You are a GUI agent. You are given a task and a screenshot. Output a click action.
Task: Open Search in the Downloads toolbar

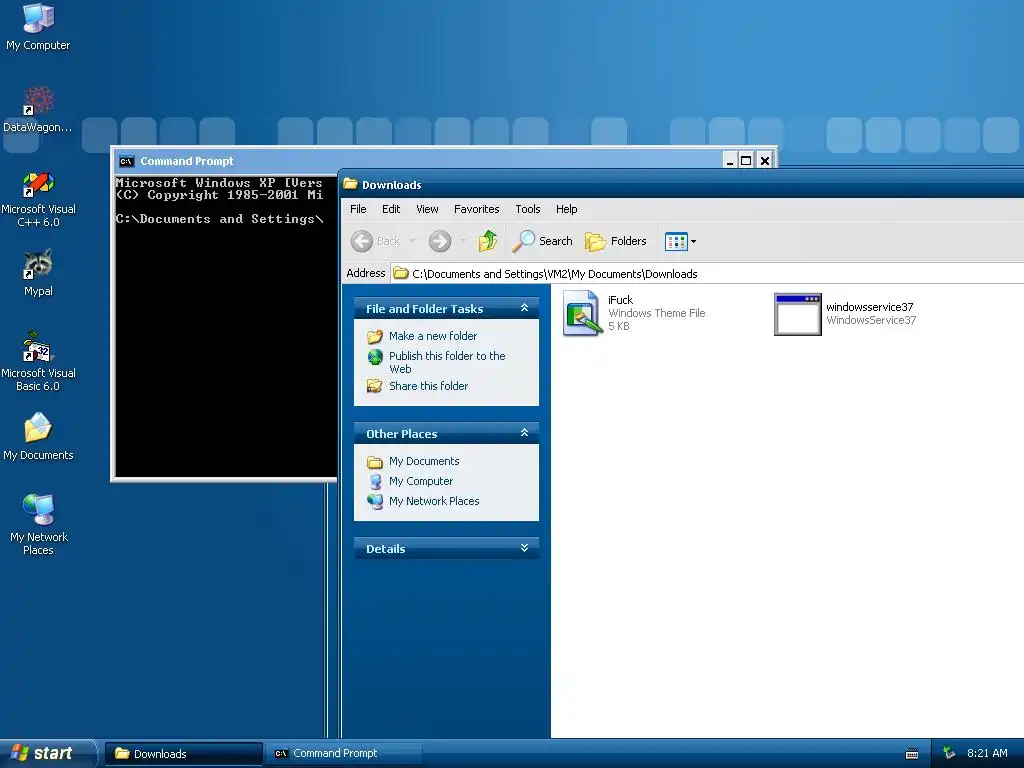tap(542, 241)
